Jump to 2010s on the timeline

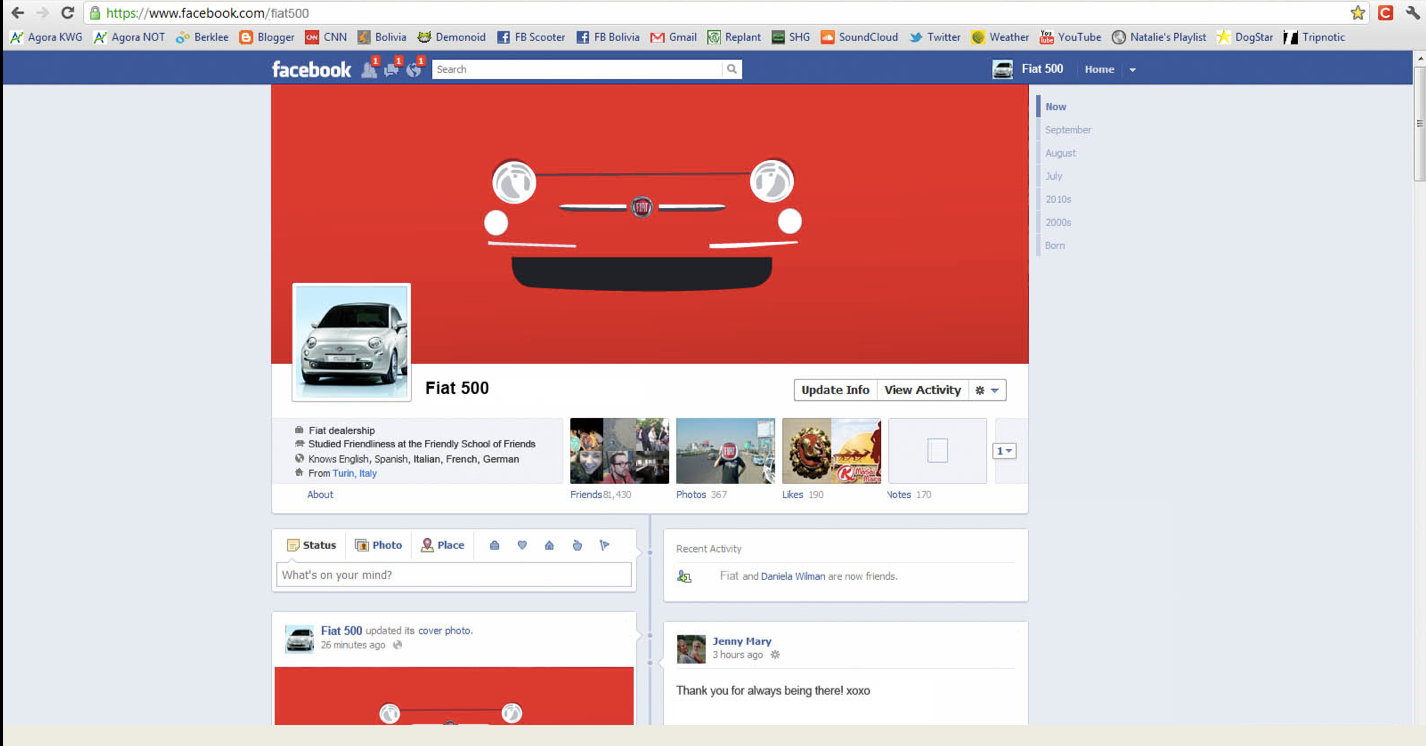(1058, 199)
